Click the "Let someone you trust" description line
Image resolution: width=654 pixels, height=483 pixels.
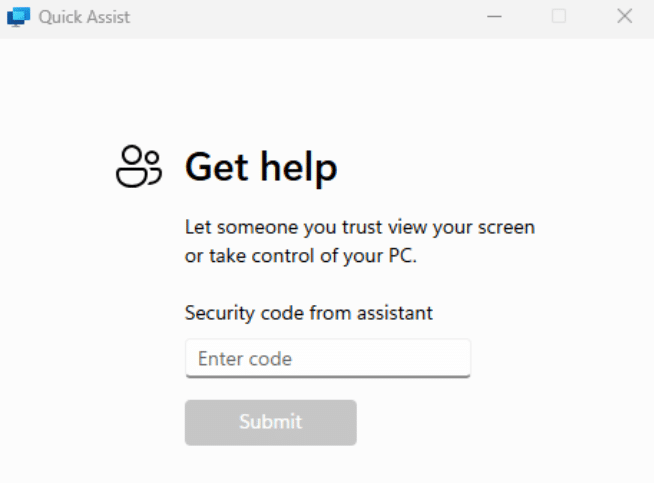[360, 227]
